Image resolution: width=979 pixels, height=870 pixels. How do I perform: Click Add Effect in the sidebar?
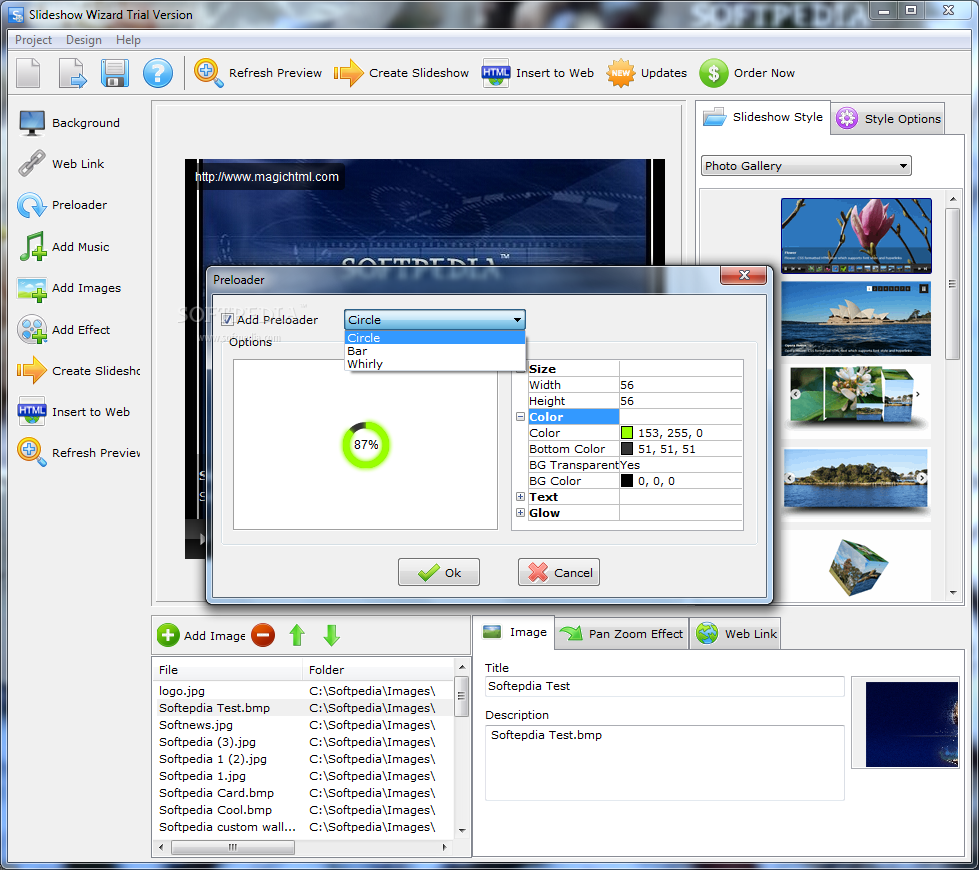click(x=64, y=330)
